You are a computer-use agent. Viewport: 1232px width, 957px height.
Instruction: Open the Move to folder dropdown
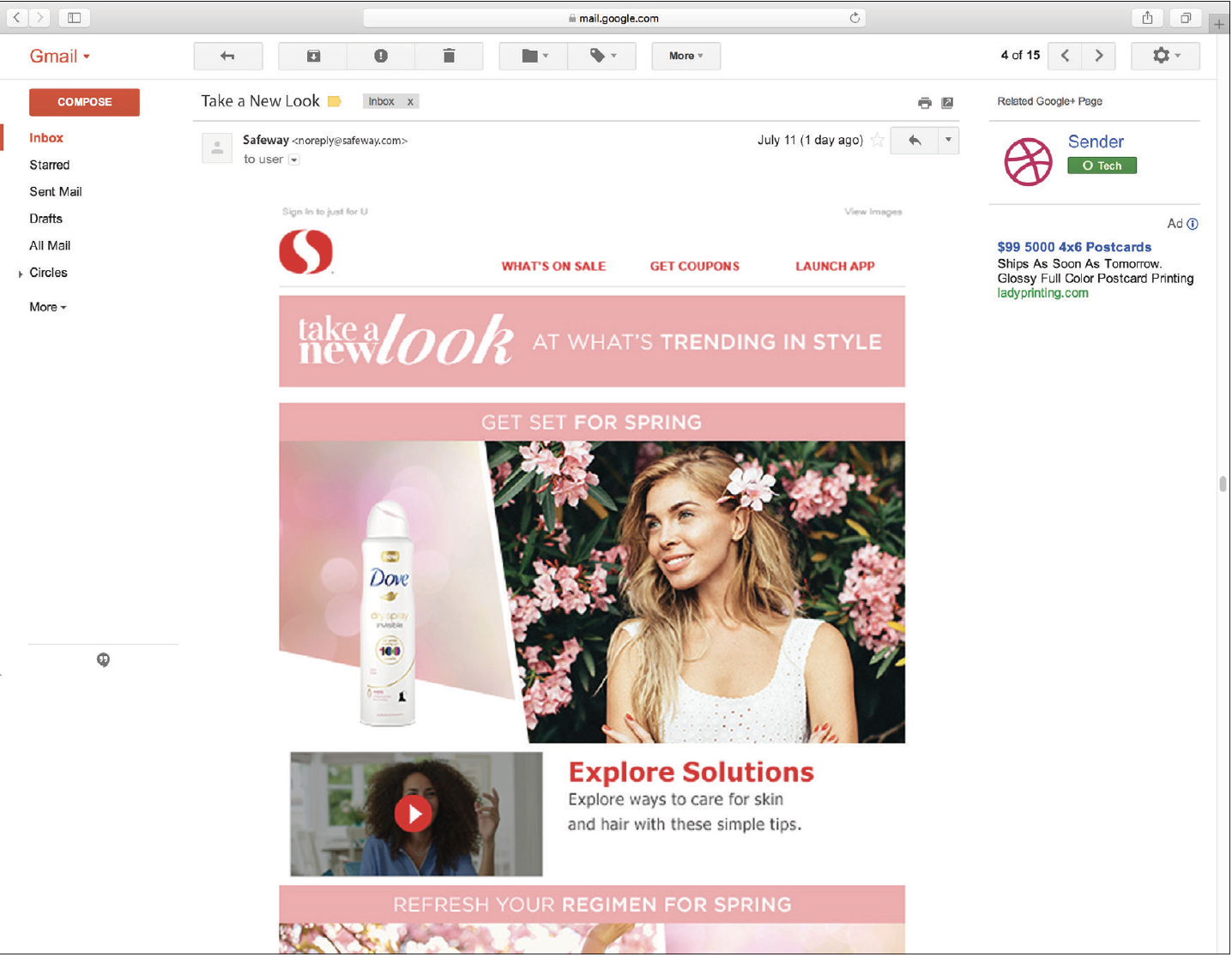[534, 56]
